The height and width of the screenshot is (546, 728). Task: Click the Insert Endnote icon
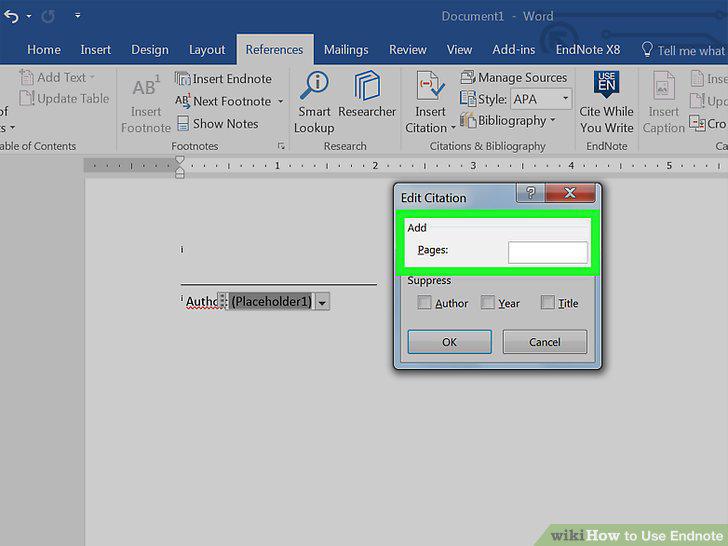[182, 78]
